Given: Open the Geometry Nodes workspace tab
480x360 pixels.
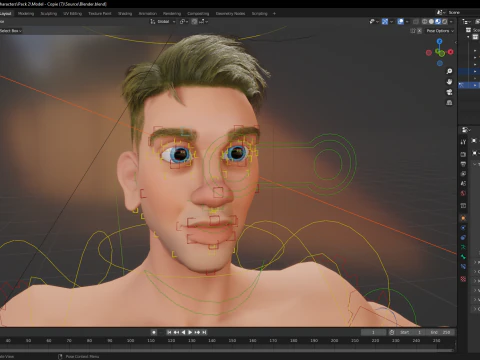Looking at the screenshot, I should (230, 14).
